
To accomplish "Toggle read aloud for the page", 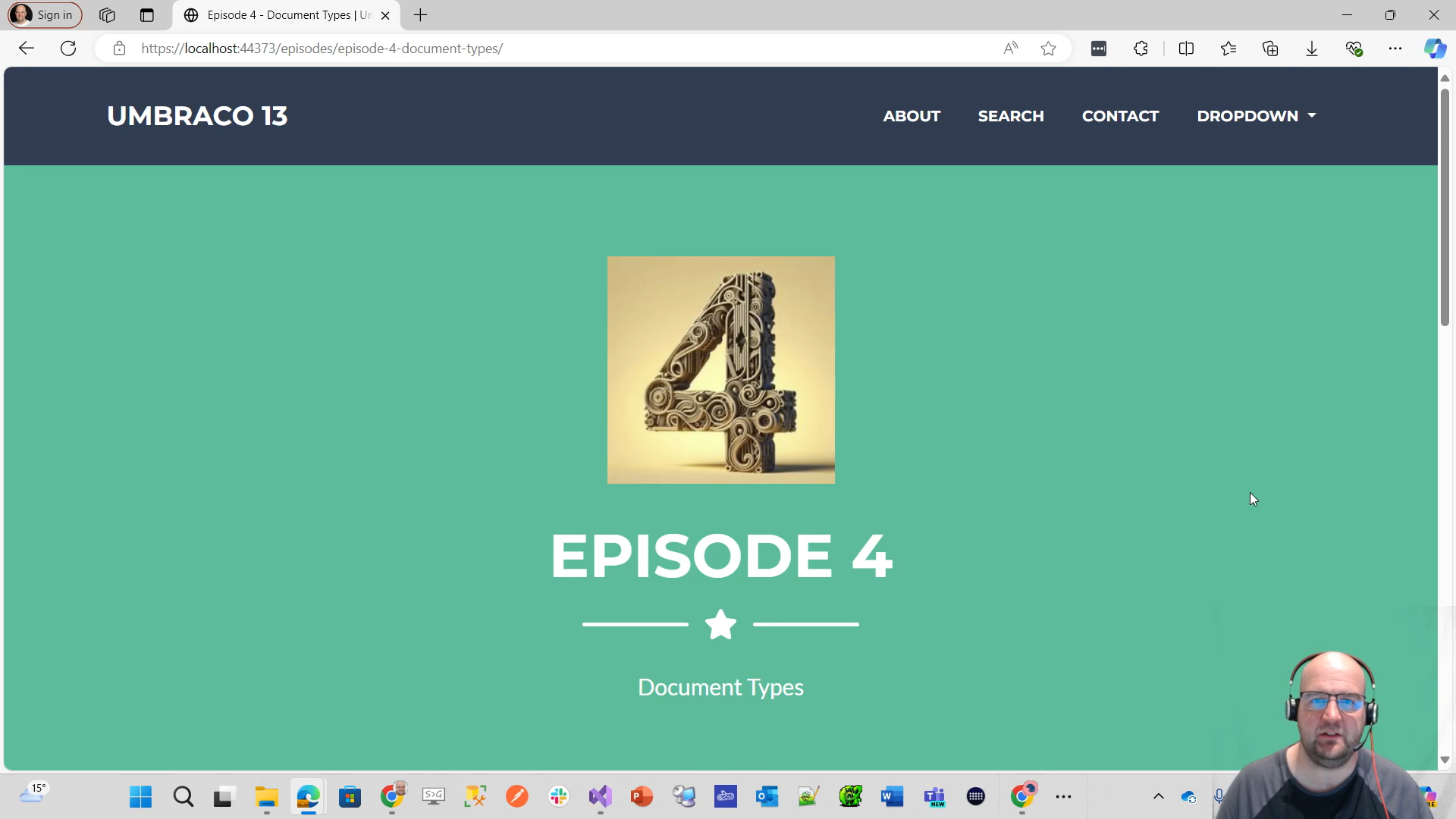I will click(1010, 48).
